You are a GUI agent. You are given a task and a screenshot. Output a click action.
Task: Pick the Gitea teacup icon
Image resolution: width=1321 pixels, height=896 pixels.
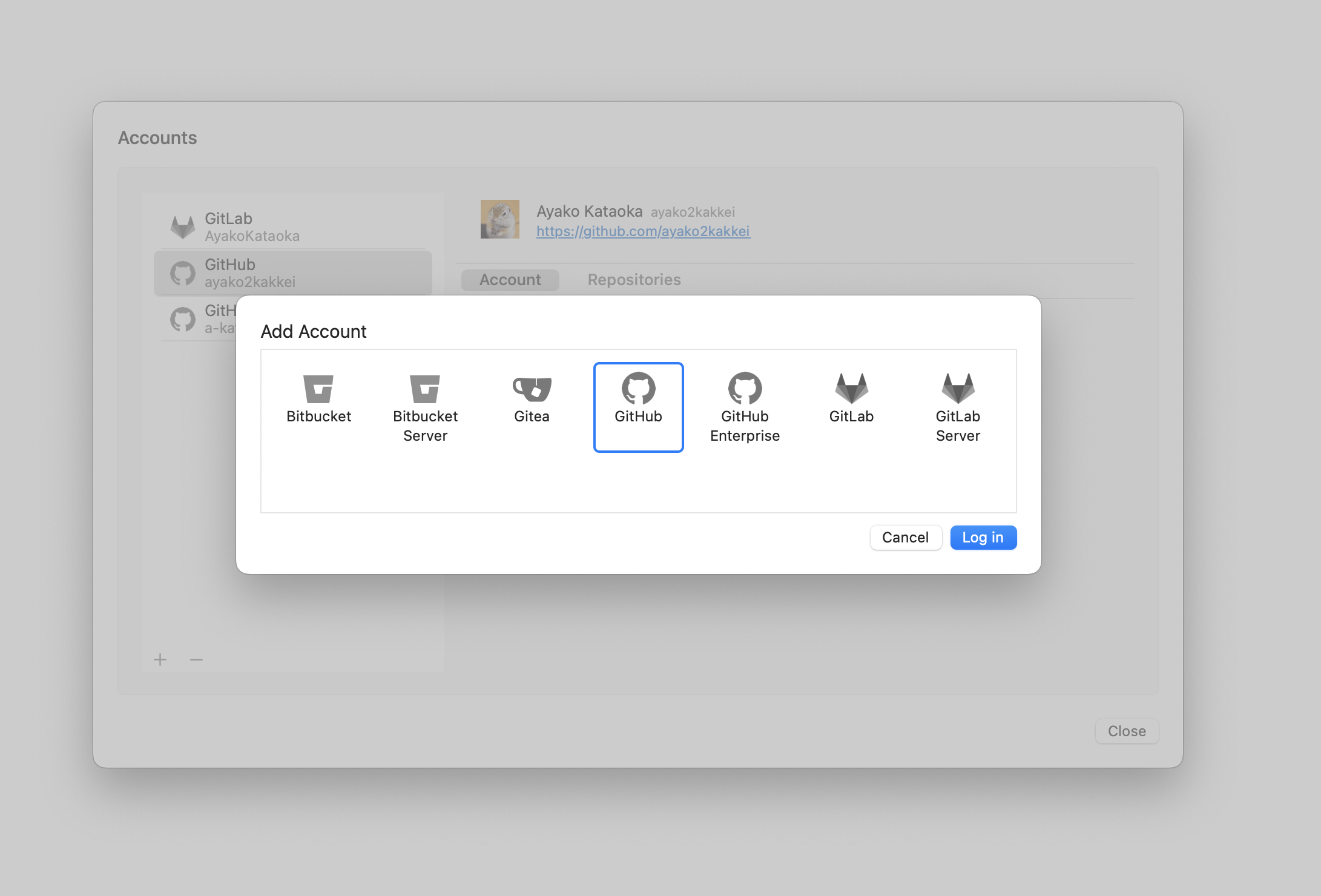coord(532,389)
